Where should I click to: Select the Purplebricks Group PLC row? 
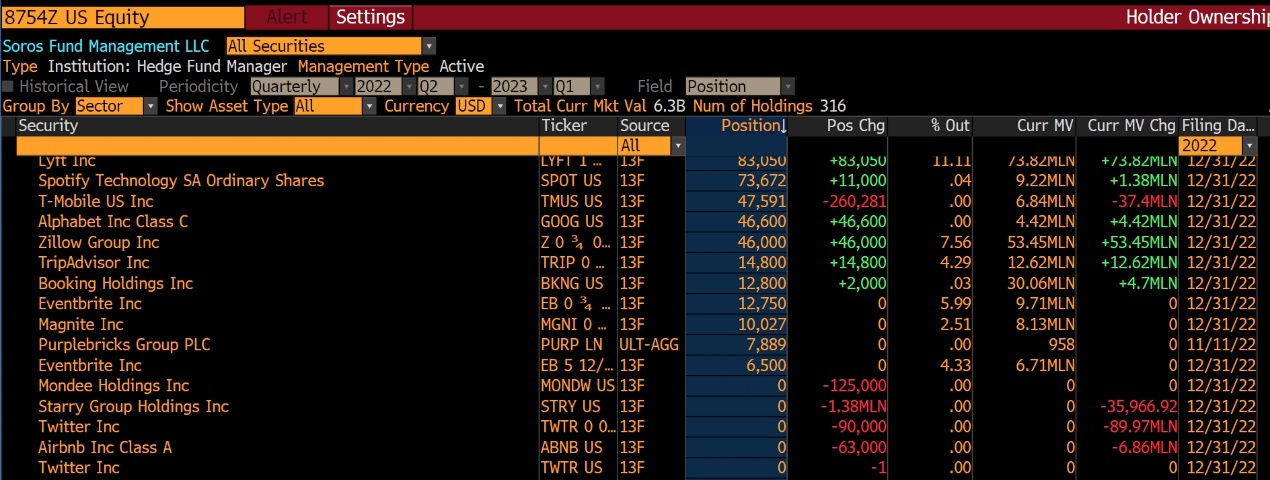(635, 345)
